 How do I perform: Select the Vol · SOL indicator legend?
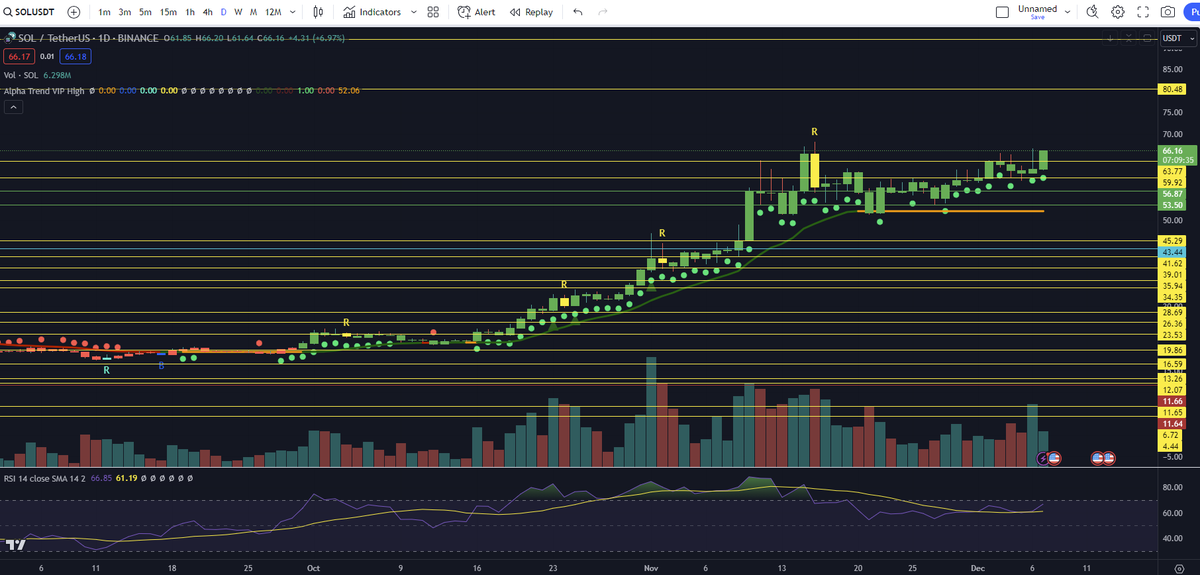point(23,74)
